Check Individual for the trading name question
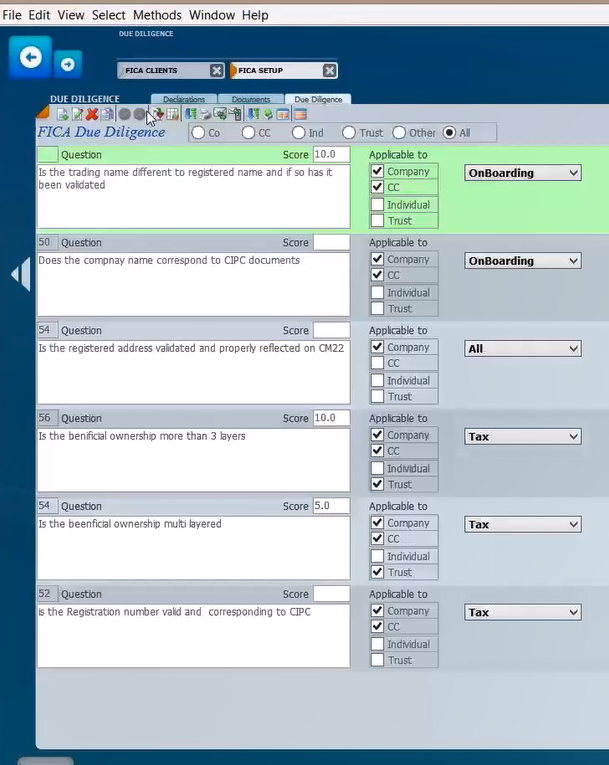This screenshot has width=609, height=765. coord(377,205)
